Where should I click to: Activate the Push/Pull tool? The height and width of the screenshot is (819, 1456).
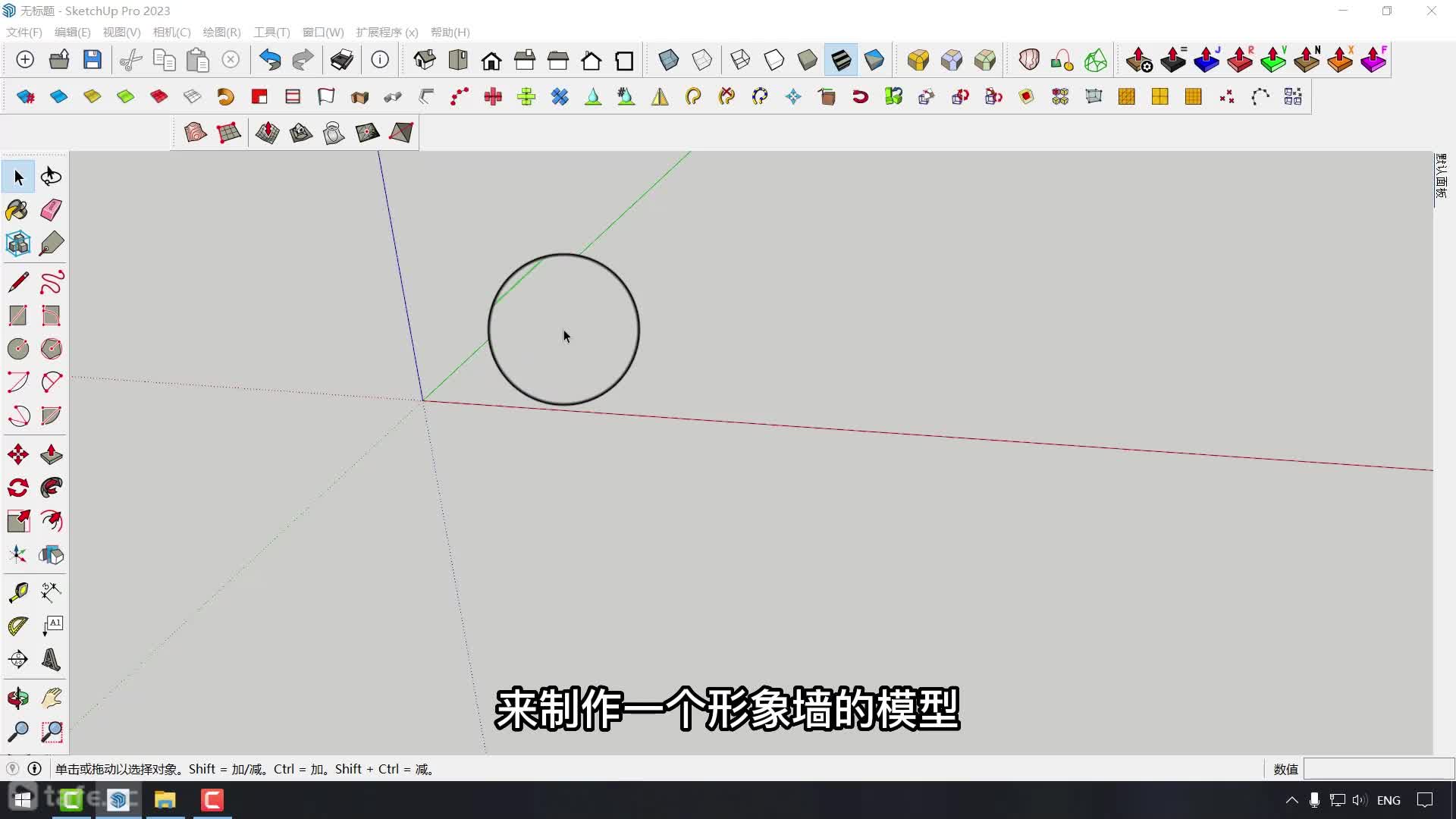(52, 454)
